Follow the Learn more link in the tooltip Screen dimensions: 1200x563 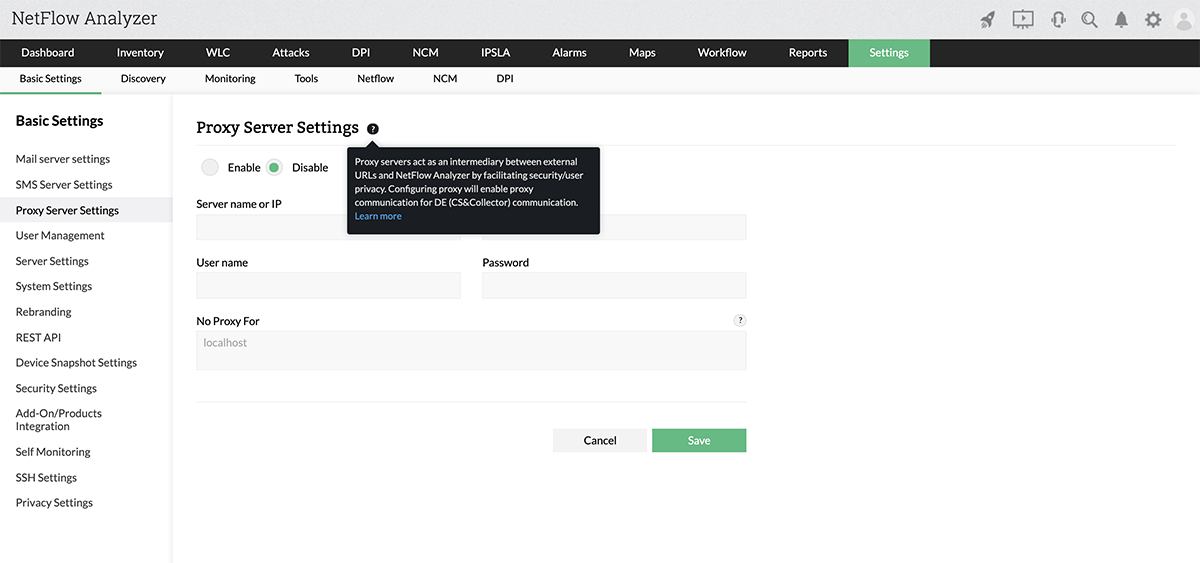[x=378, y=216]
